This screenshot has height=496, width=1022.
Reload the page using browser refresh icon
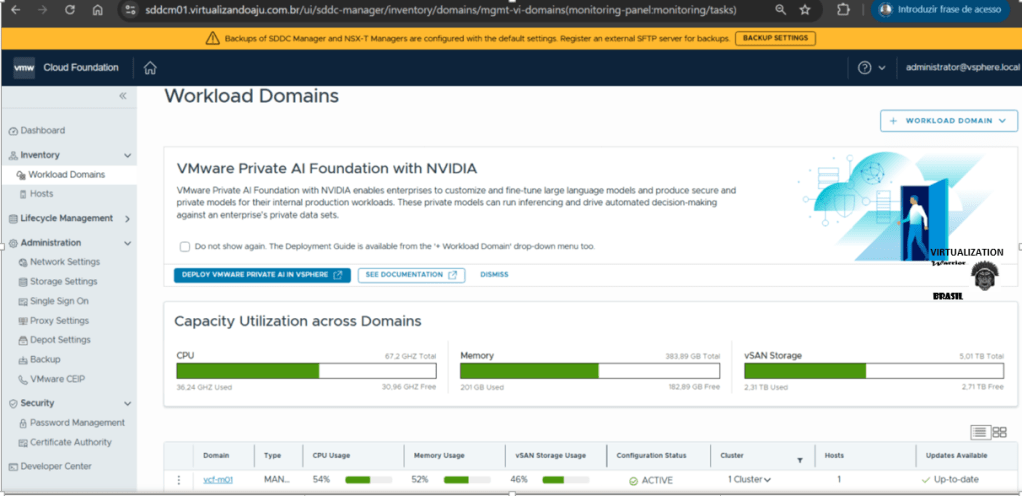70,10
